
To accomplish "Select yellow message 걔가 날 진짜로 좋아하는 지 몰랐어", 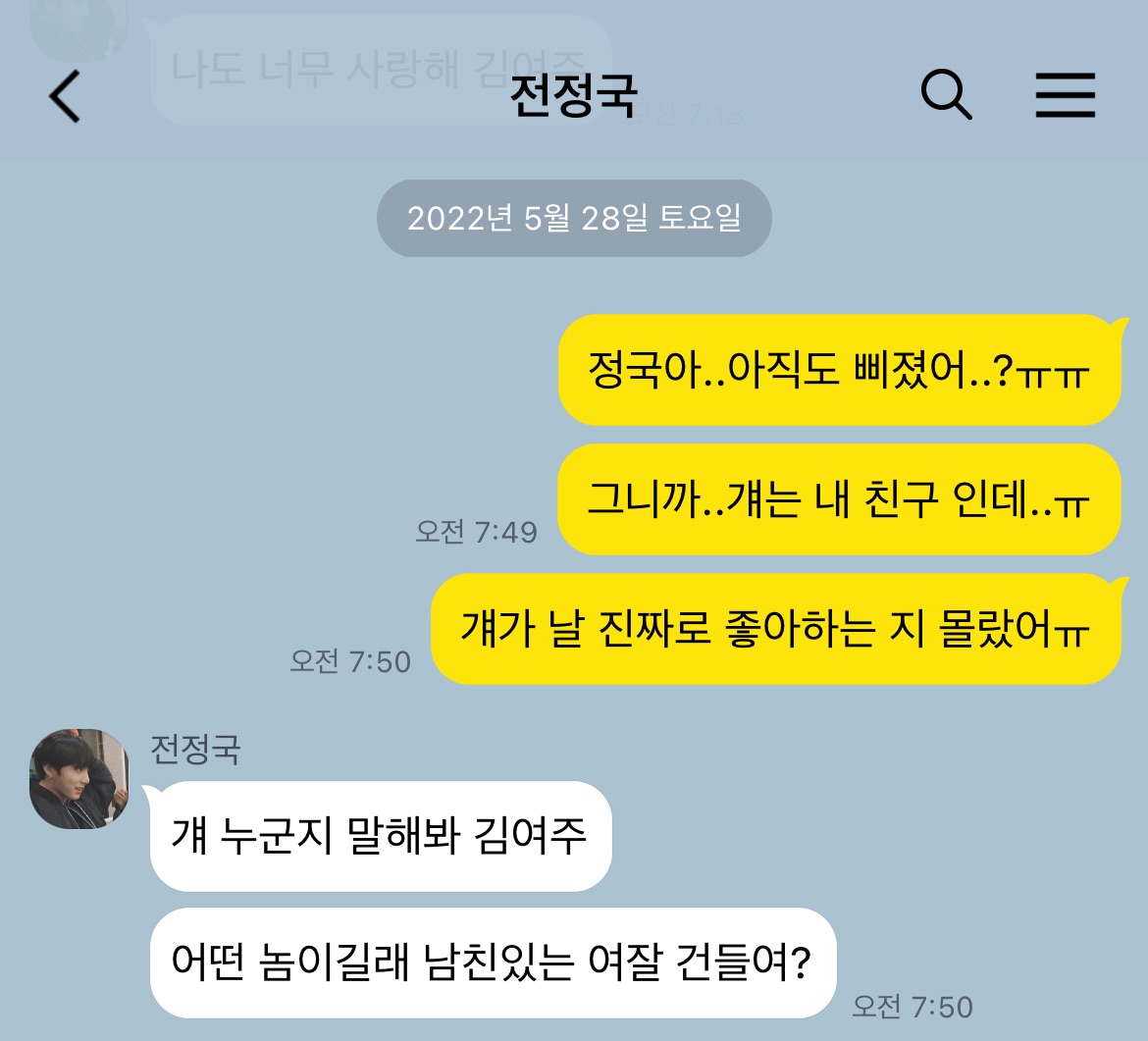I will pyautogui.click(x=776, y=629).
